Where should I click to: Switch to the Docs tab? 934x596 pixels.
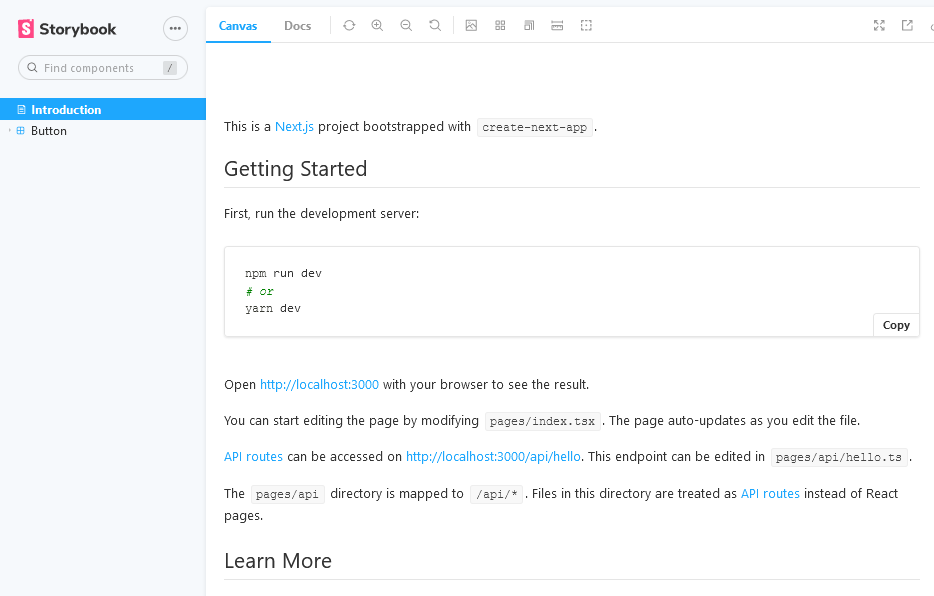tap(297, 26)
